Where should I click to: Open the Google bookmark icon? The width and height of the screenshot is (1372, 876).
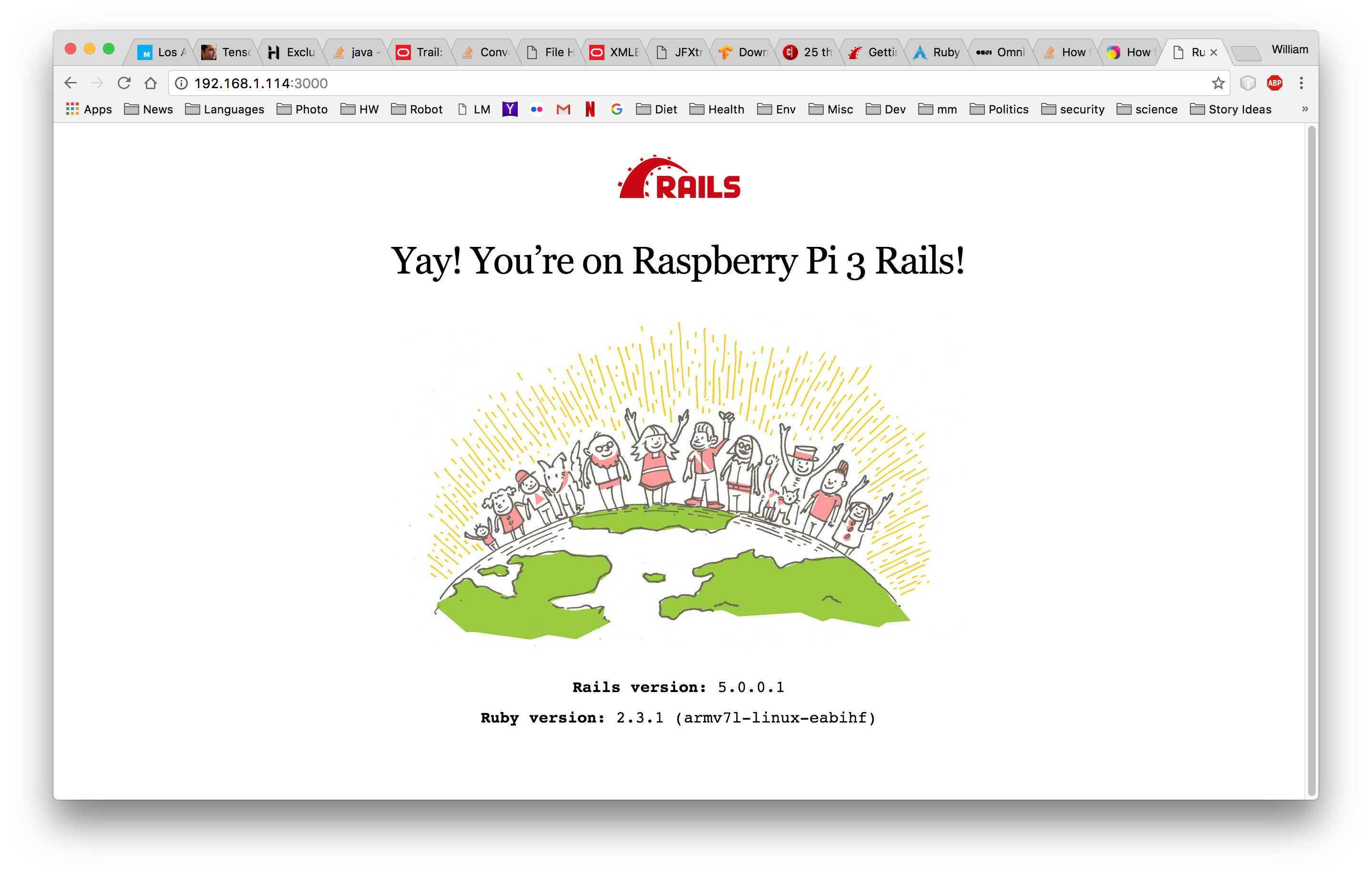[616, 109]
